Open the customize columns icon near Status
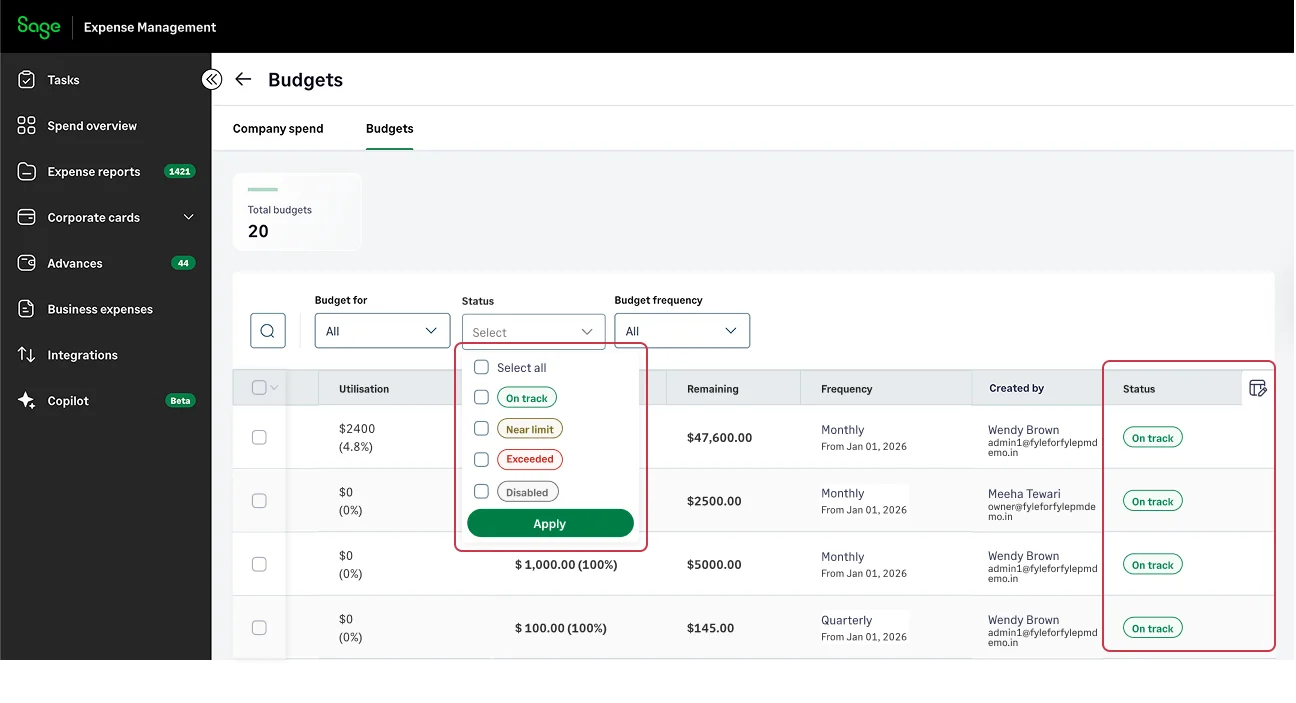Screen dimensions: 1296x703 [1257, 387]
